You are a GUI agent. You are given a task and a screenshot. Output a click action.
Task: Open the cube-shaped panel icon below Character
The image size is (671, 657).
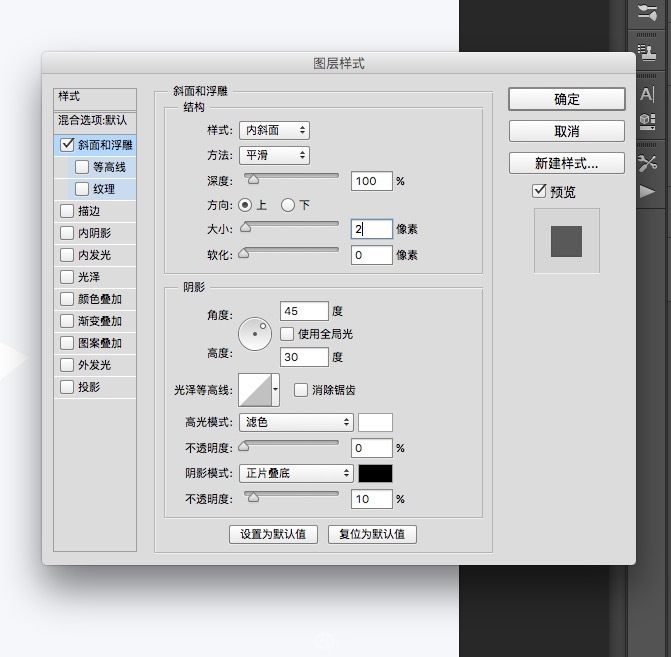click(647, 121)
